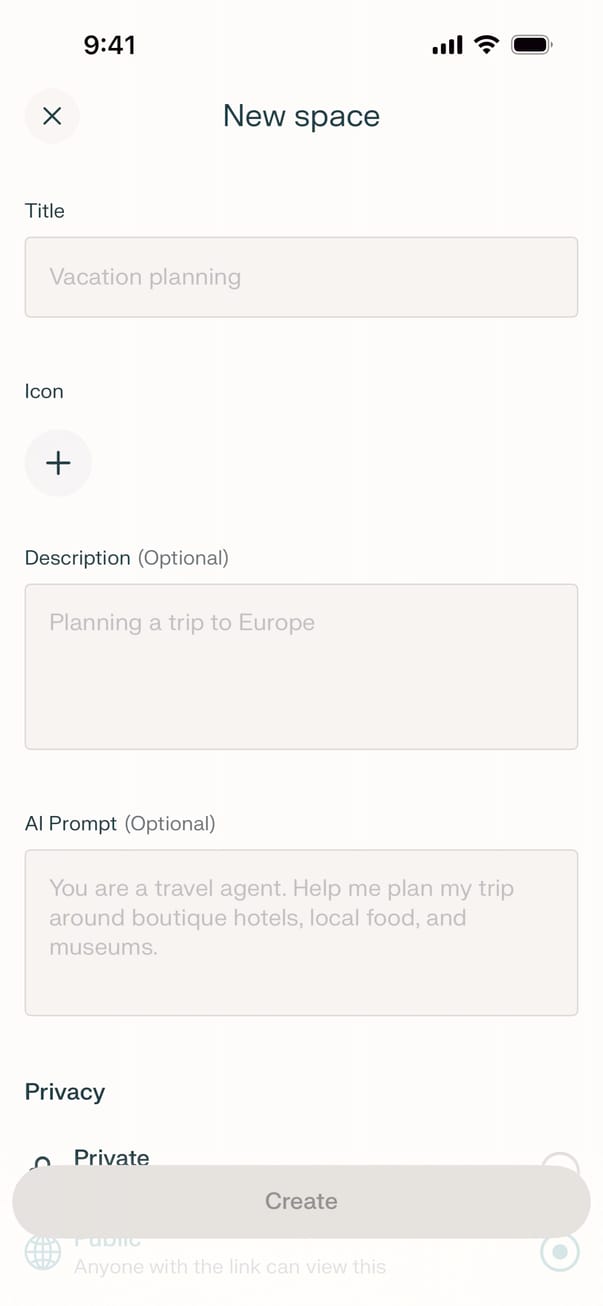
Task: Tap the cellular signal bars icon
Action: tap(447, 45)
